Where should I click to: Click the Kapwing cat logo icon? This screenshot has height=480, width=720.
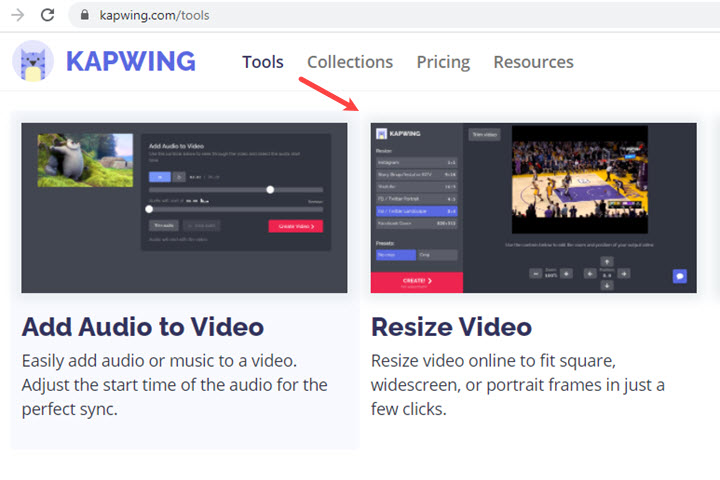coord(33,61)
